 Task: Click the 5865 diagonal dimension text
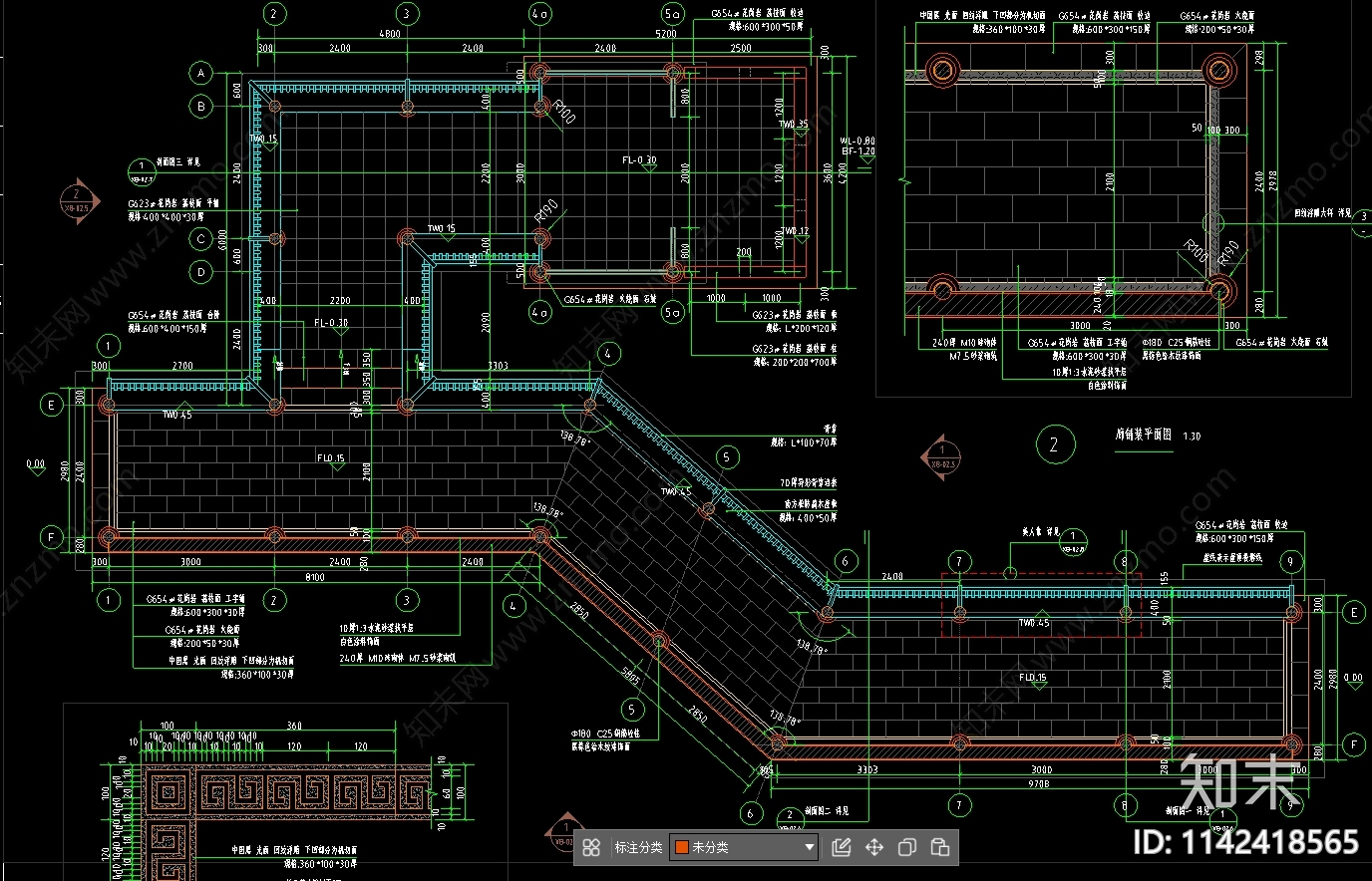[x=630, y=675]
